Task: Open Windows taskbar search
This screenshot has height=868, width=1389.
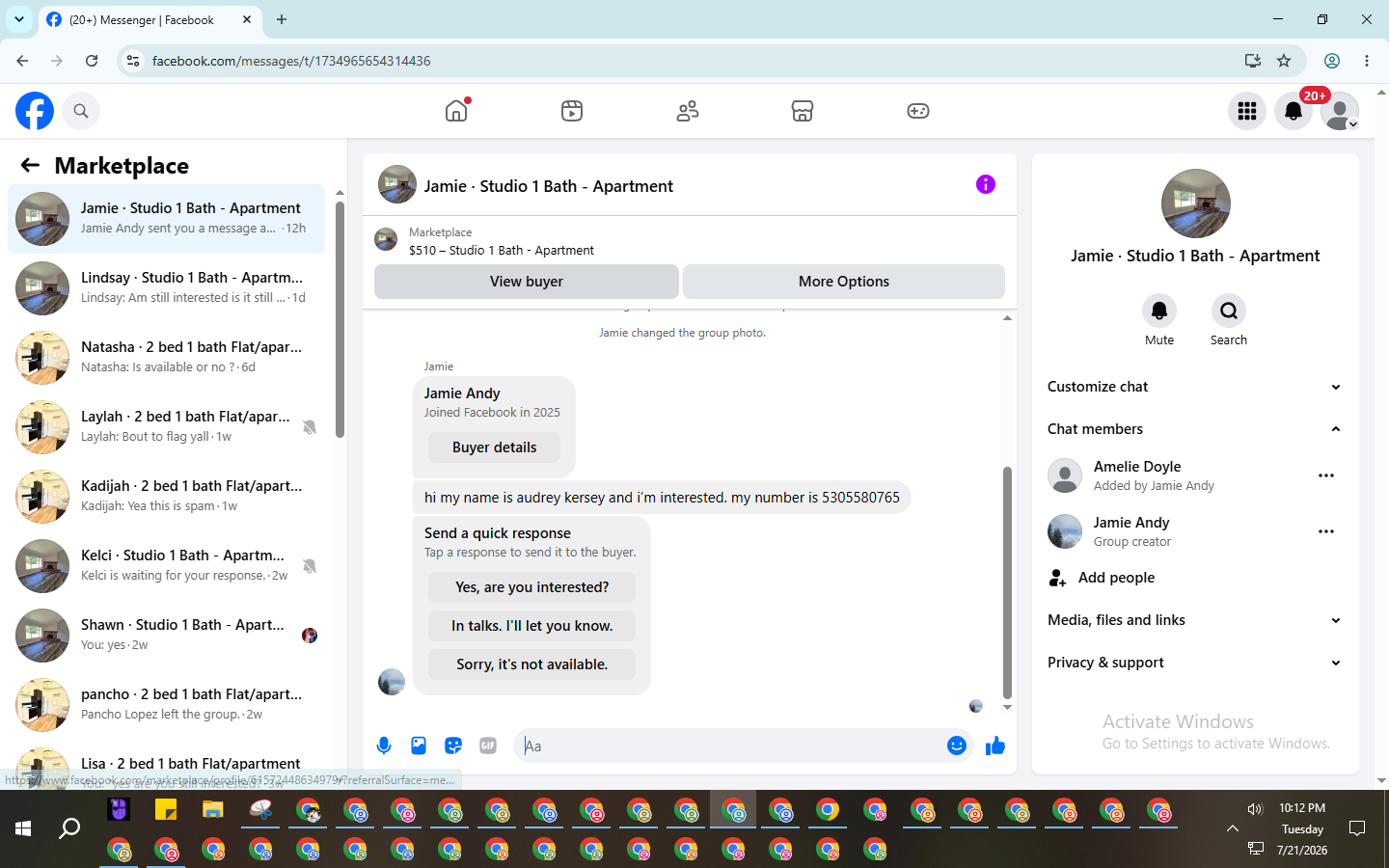Action: [x=69, y=828]
